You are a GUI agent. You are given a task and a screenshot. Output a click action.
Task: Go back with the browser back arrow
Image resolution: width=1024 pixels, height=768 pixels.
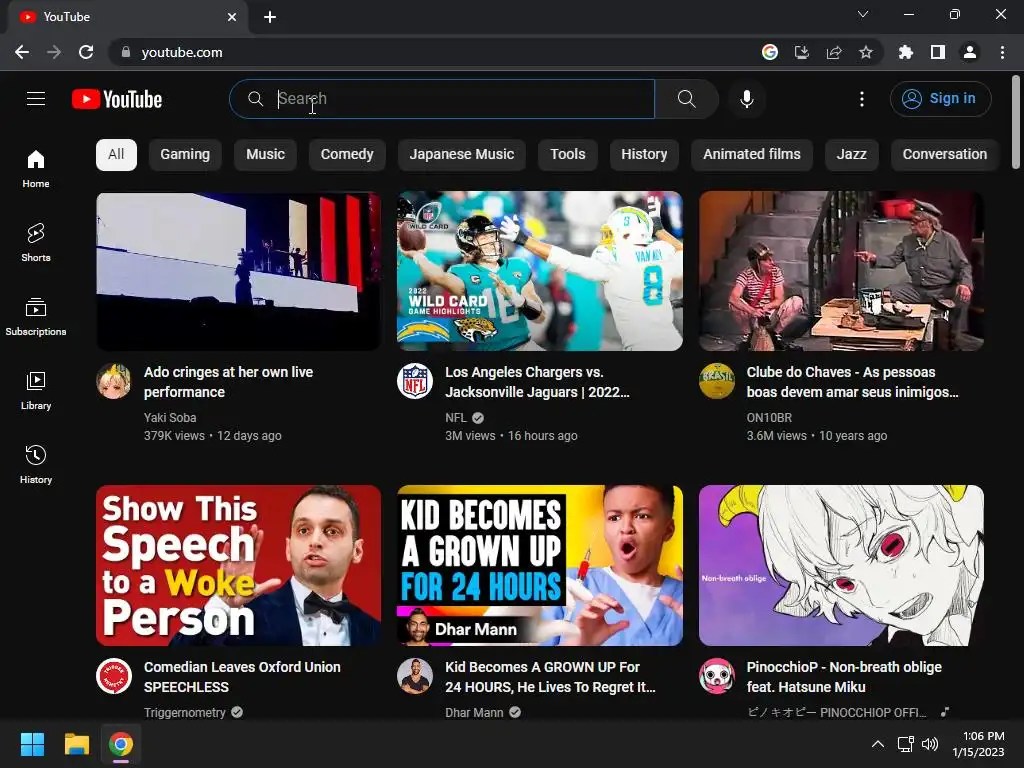(x=22, y=52)
